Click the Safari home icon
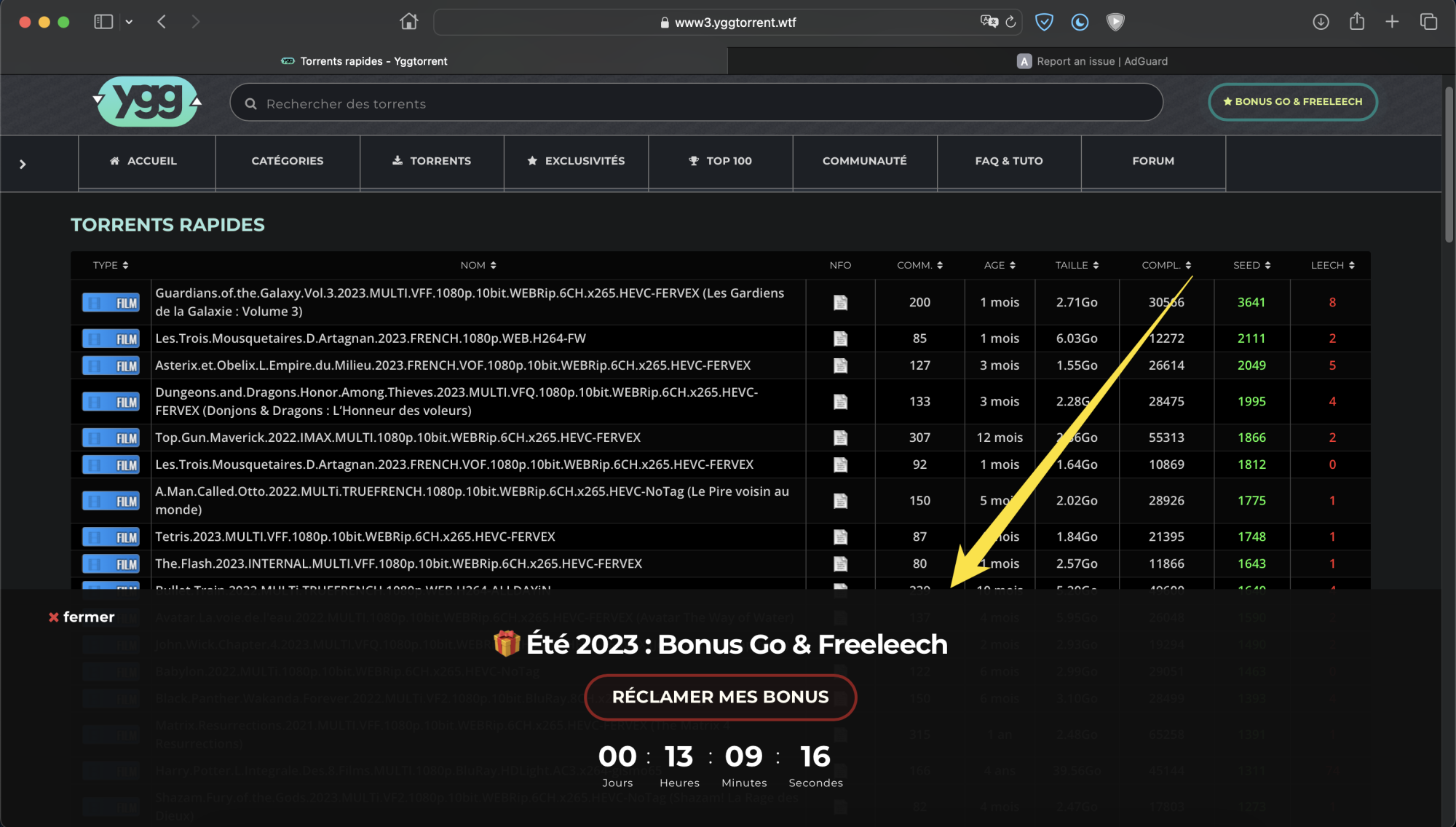The height and width of the screenshot is (827, 1456). click(x=408, y=22)
